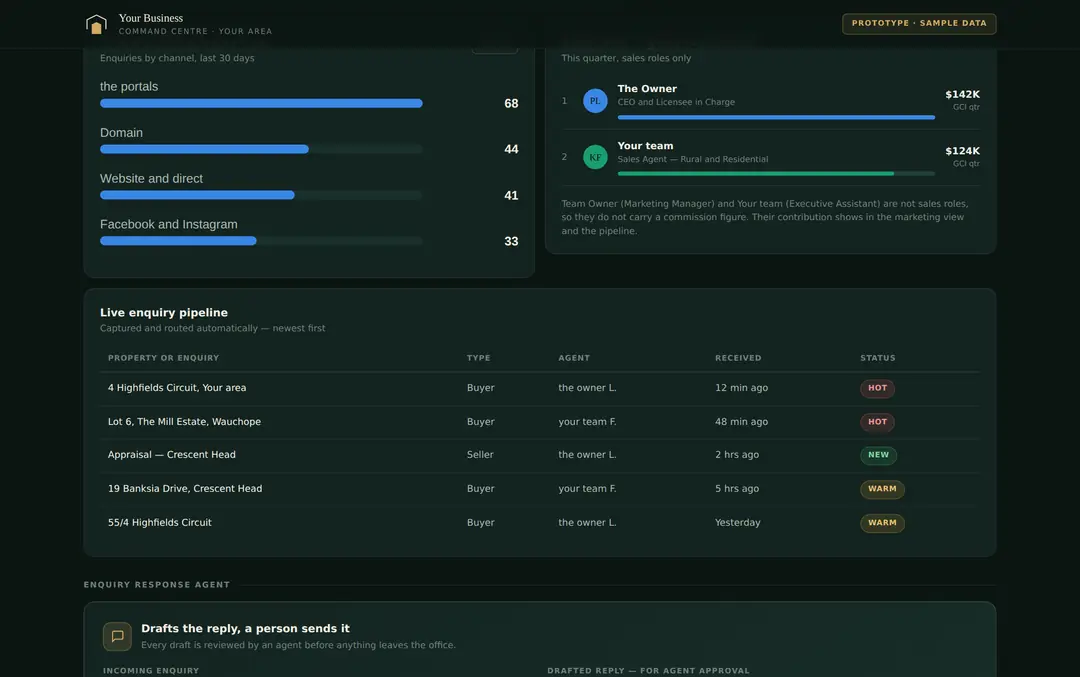Click the HOT status for 4 Highfields Circuit

877,388
